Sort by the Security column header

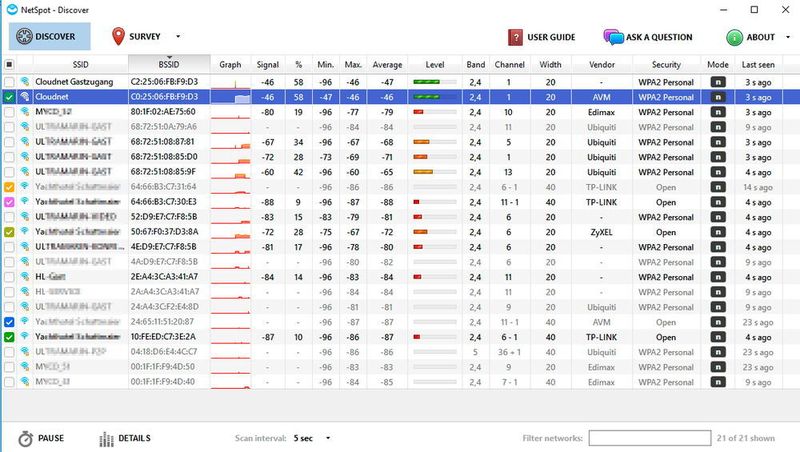pos(666,64)
